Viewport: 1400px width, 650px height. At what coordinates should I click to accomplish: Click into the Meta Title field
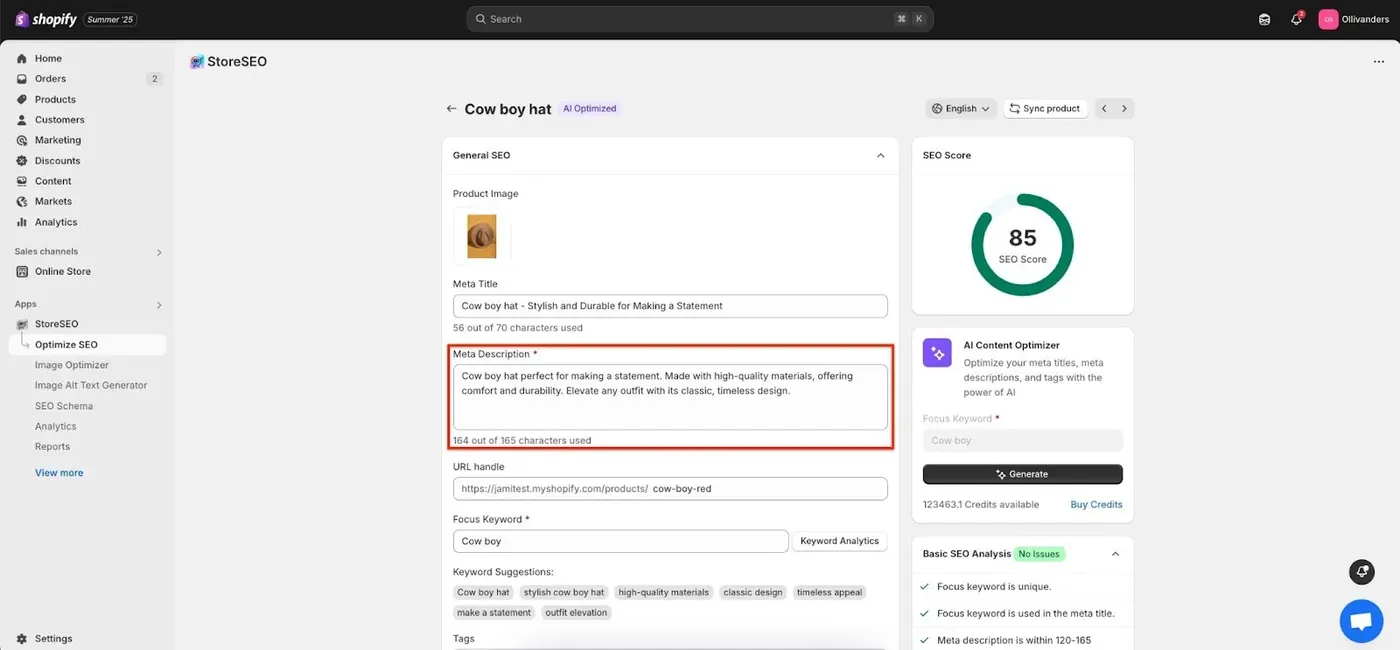(x=670, y=306)
